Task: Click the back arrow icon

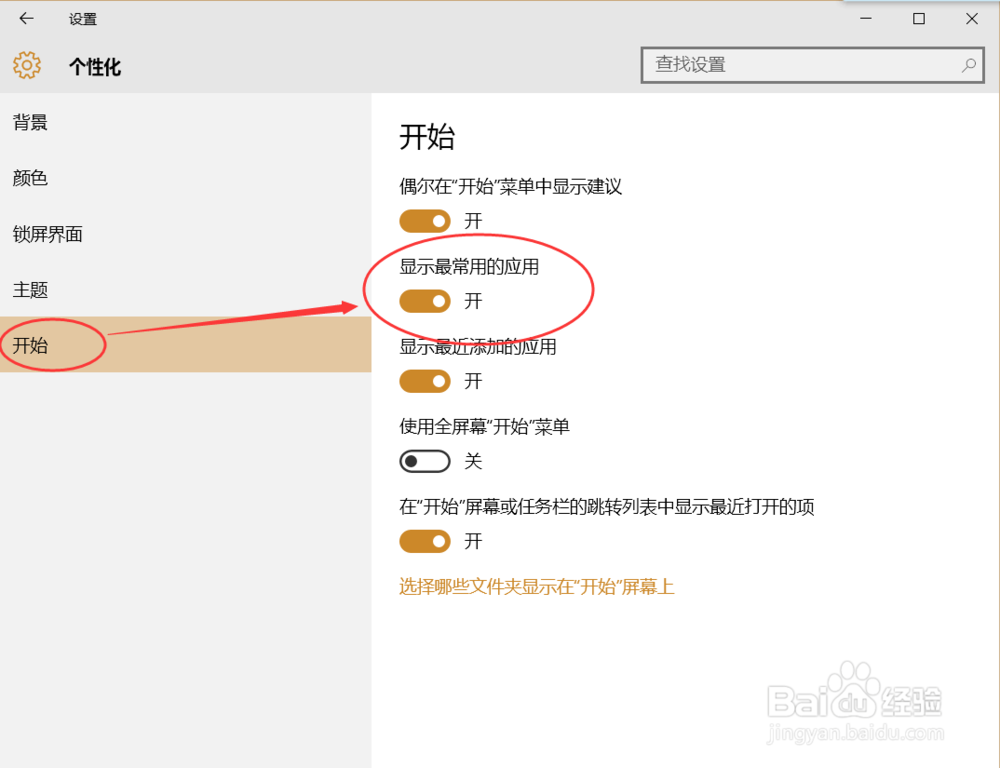Action: click(x=26, y=18)
